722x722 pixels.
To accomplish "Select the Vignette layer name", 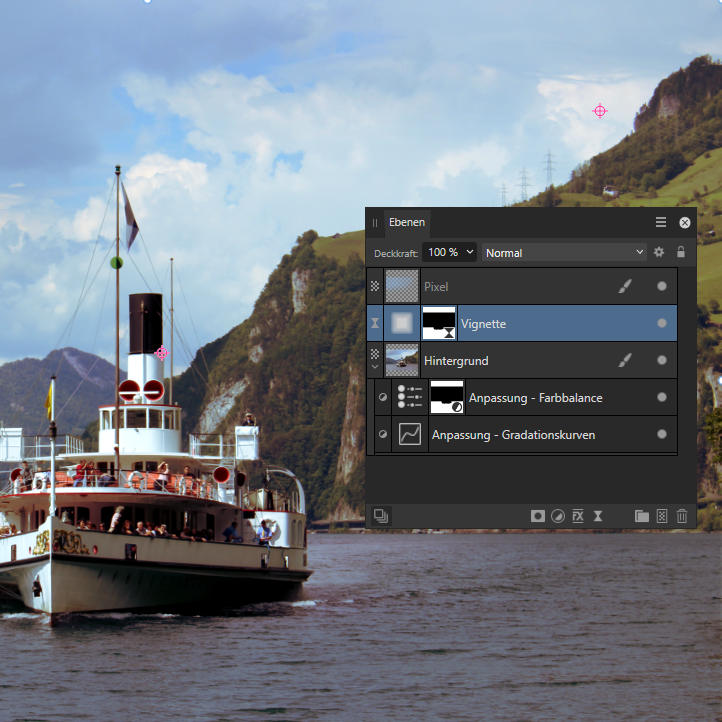I will [x=483, y=324].
